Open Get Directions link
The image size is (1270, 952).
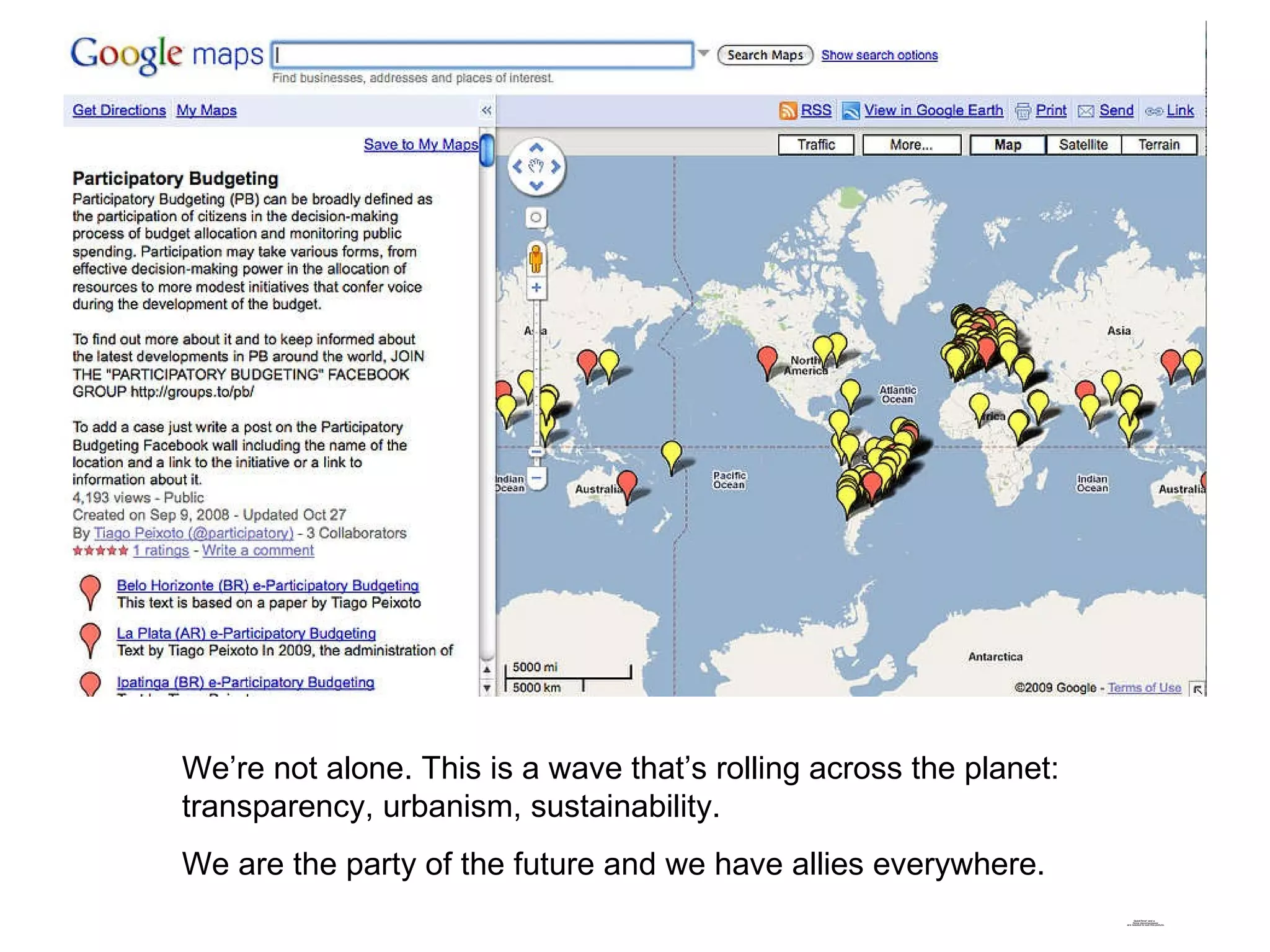tap(119, 110)
